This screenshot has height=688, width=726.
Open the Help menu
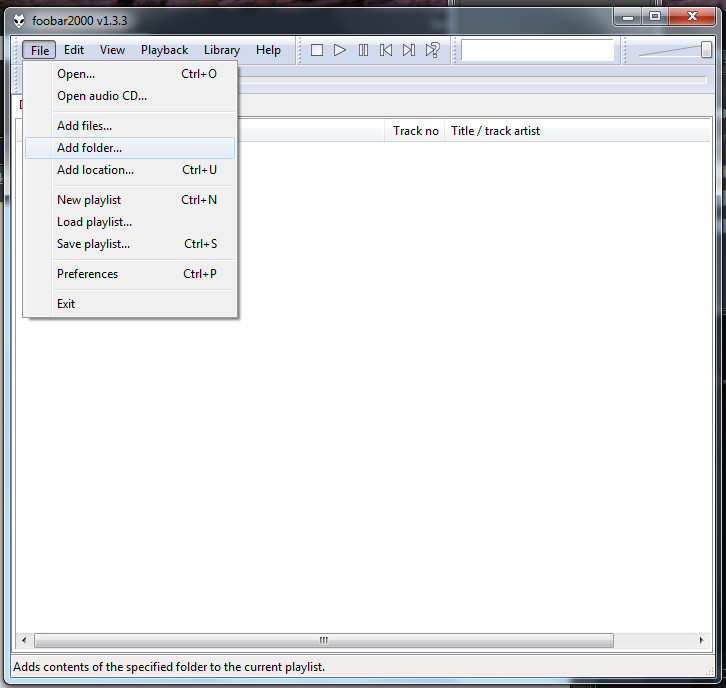click(x=268, y=50)
